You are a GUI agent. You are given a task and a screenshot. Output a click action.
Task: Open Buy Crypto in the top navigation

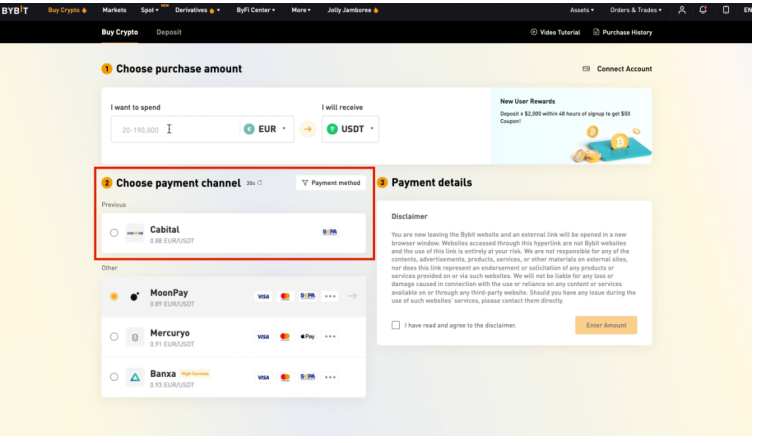pos(67,10)
